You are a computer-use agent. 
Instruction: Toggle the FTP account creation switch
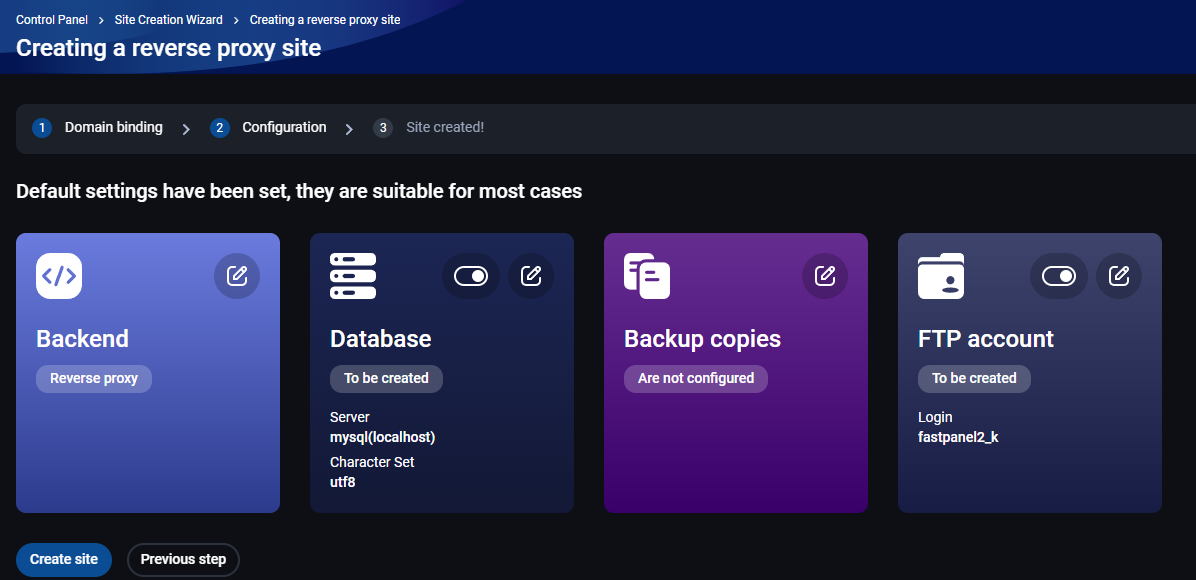coord(1059,276)
